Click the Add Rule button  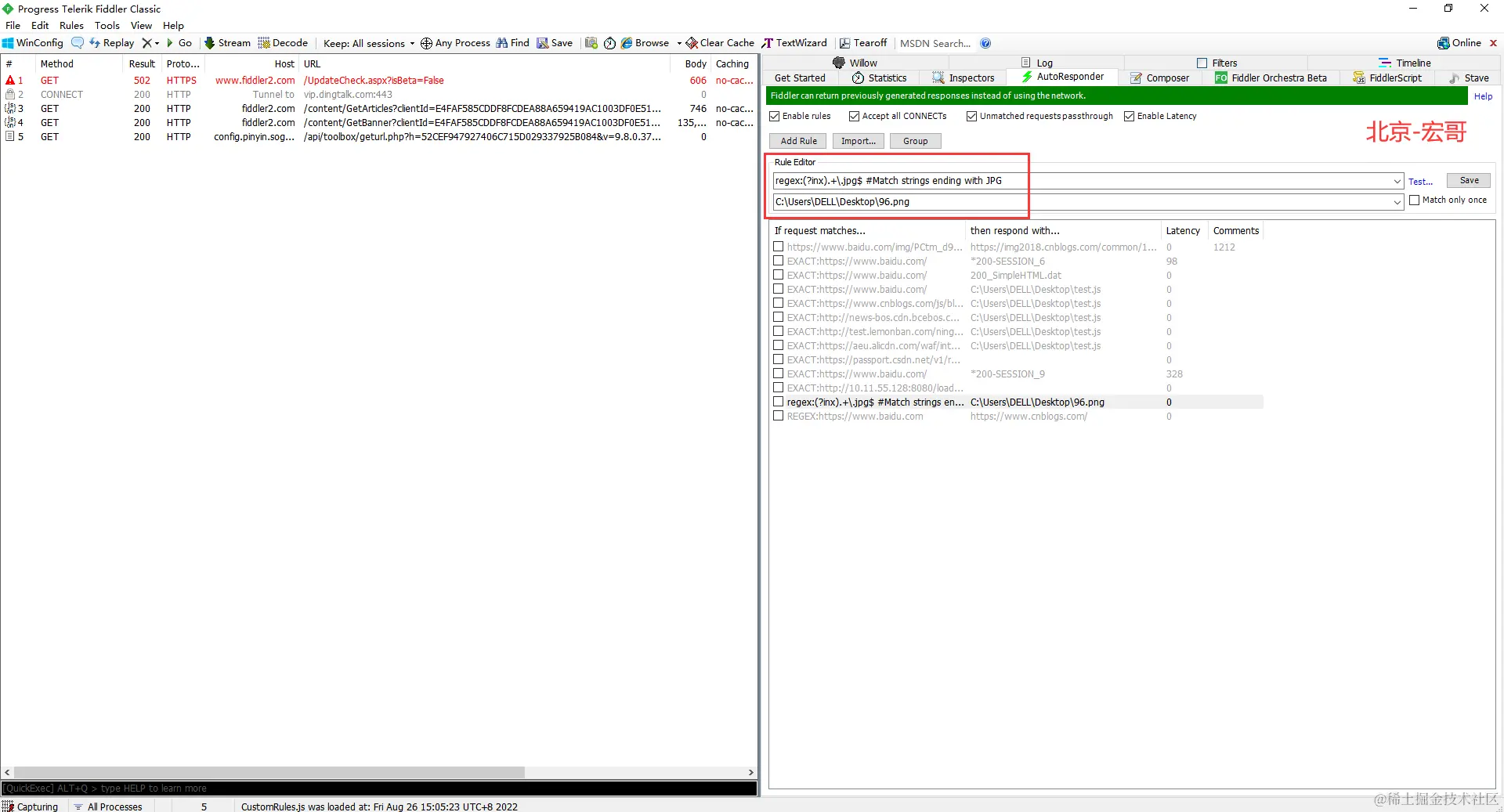(x=798, y=141)
